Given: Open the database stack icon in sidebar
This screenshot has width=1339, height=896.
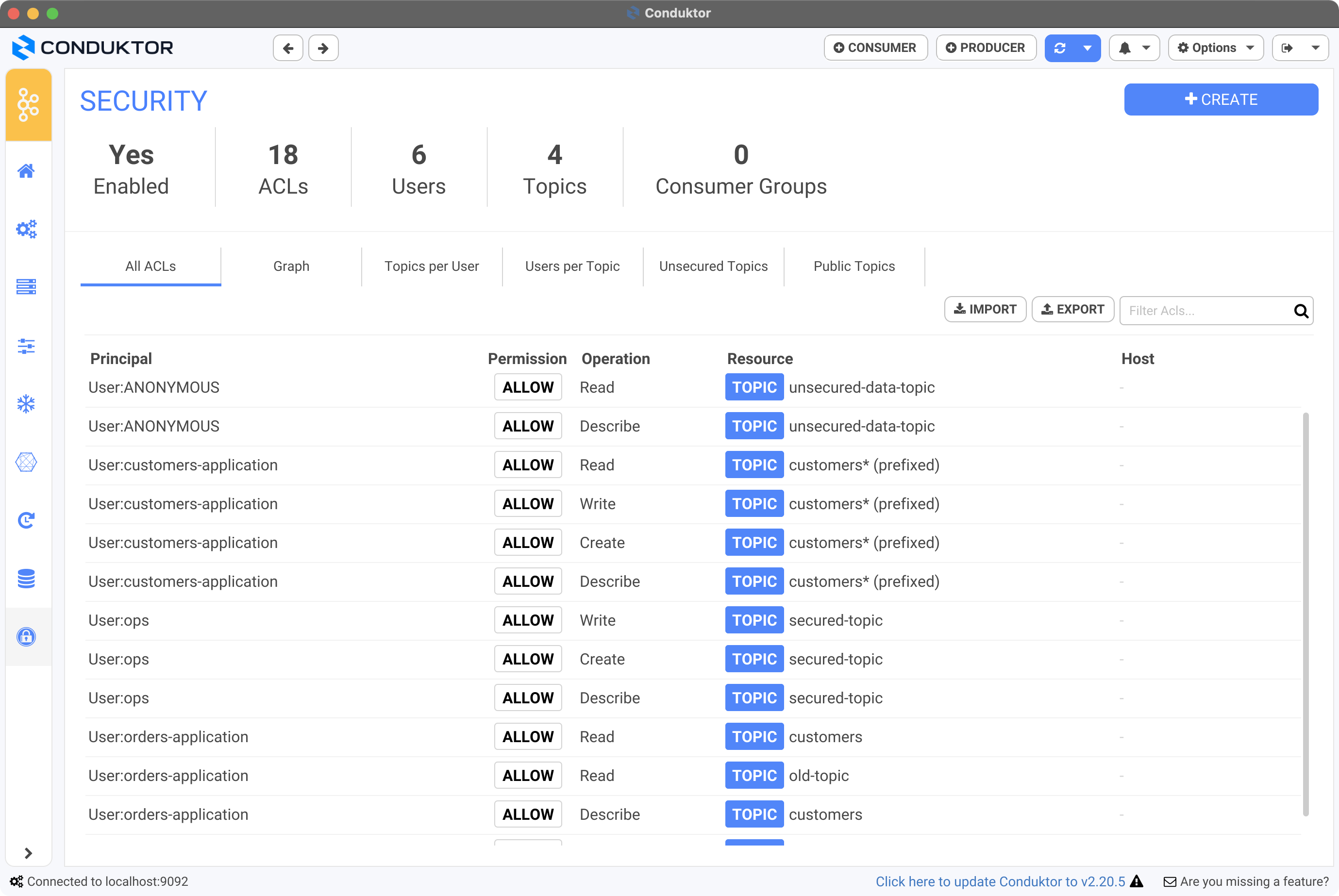Looking at the screenshot, I should (26, 578).
